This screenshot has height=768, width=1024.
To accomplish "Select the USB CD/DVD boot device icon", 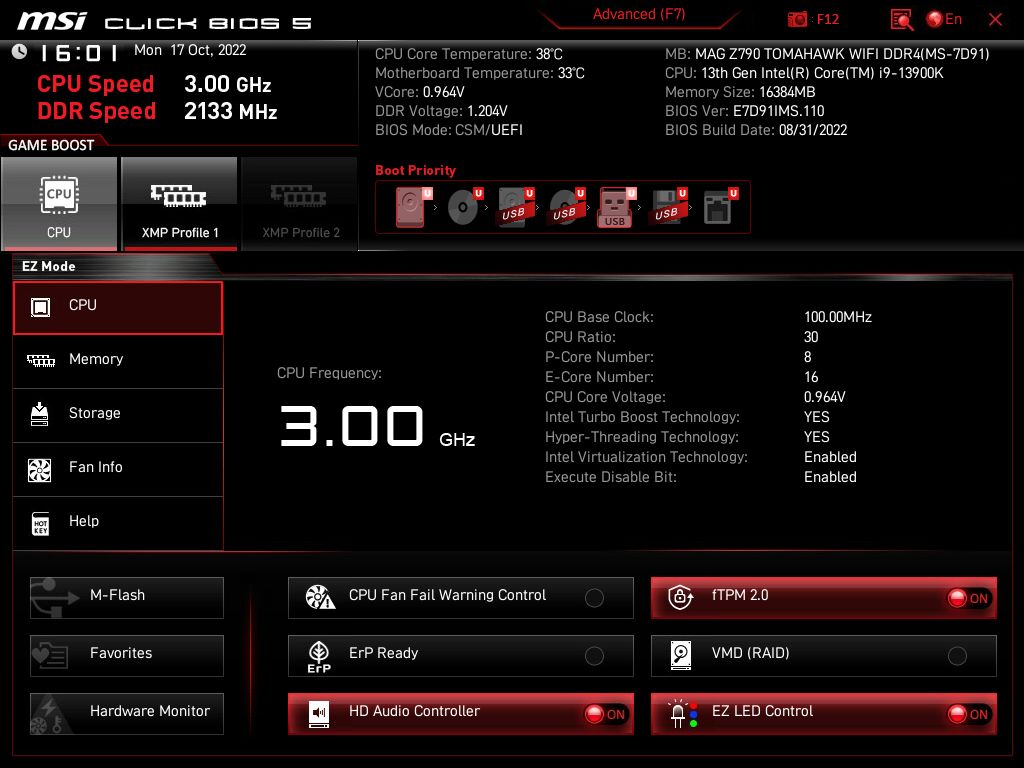I will [566, 207].
